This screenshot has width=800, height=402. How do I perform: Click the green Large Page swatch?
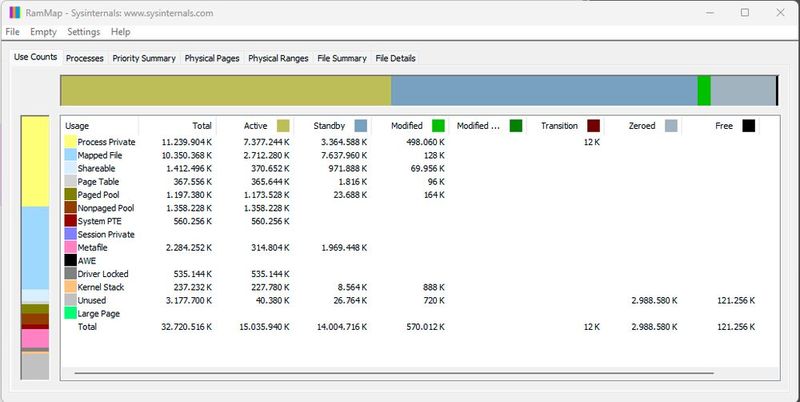[x=70, y=313]
